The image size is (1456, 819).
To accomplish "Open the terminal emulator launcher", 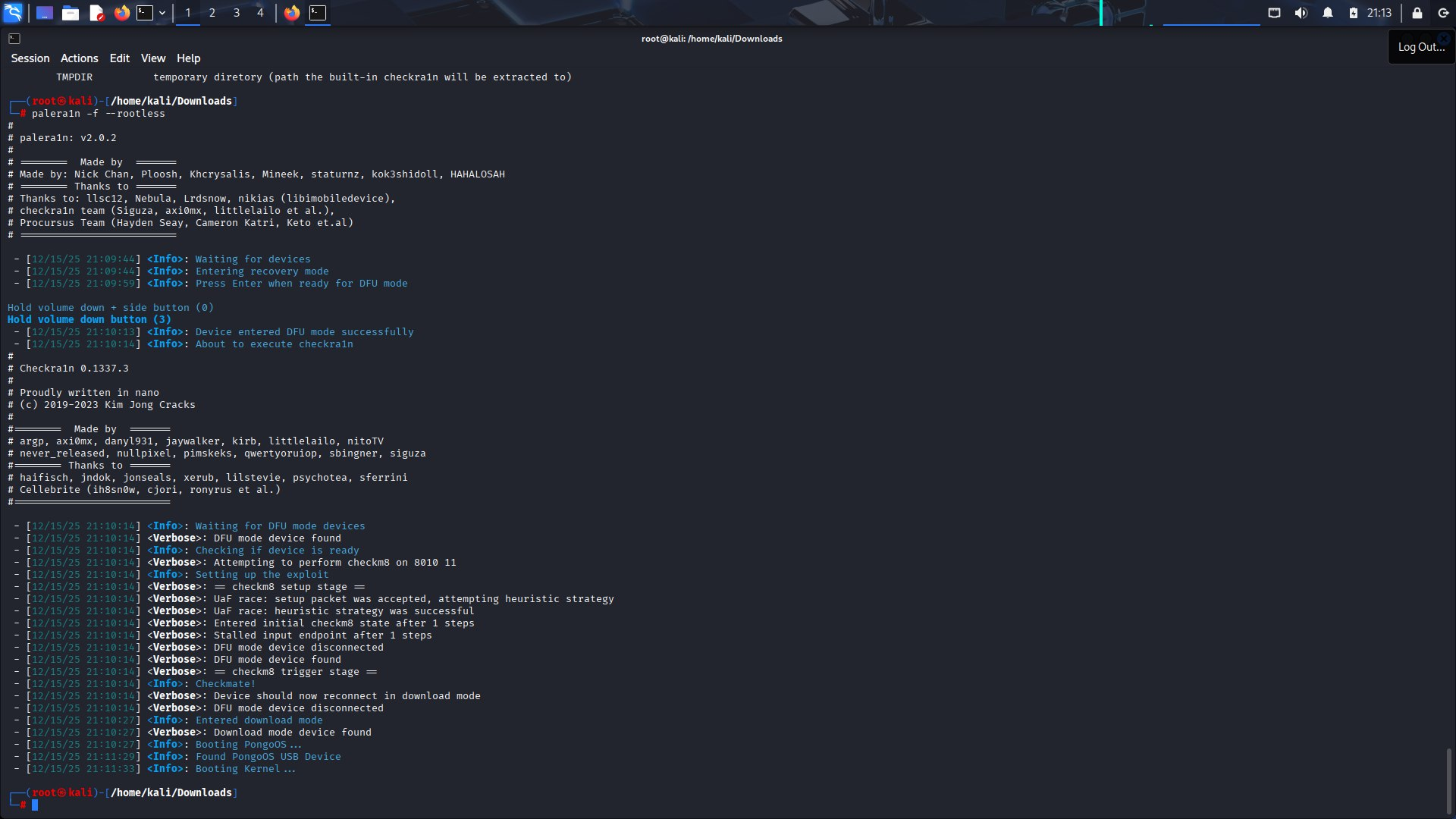I will pos(145,13).
